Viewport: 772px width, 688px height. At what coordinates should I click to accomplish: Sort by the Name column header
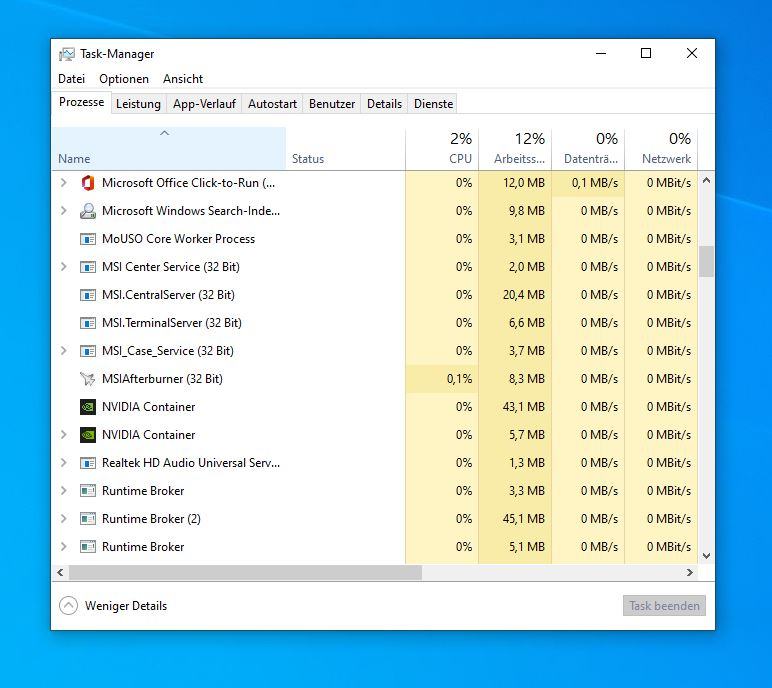tap(168, 149)
